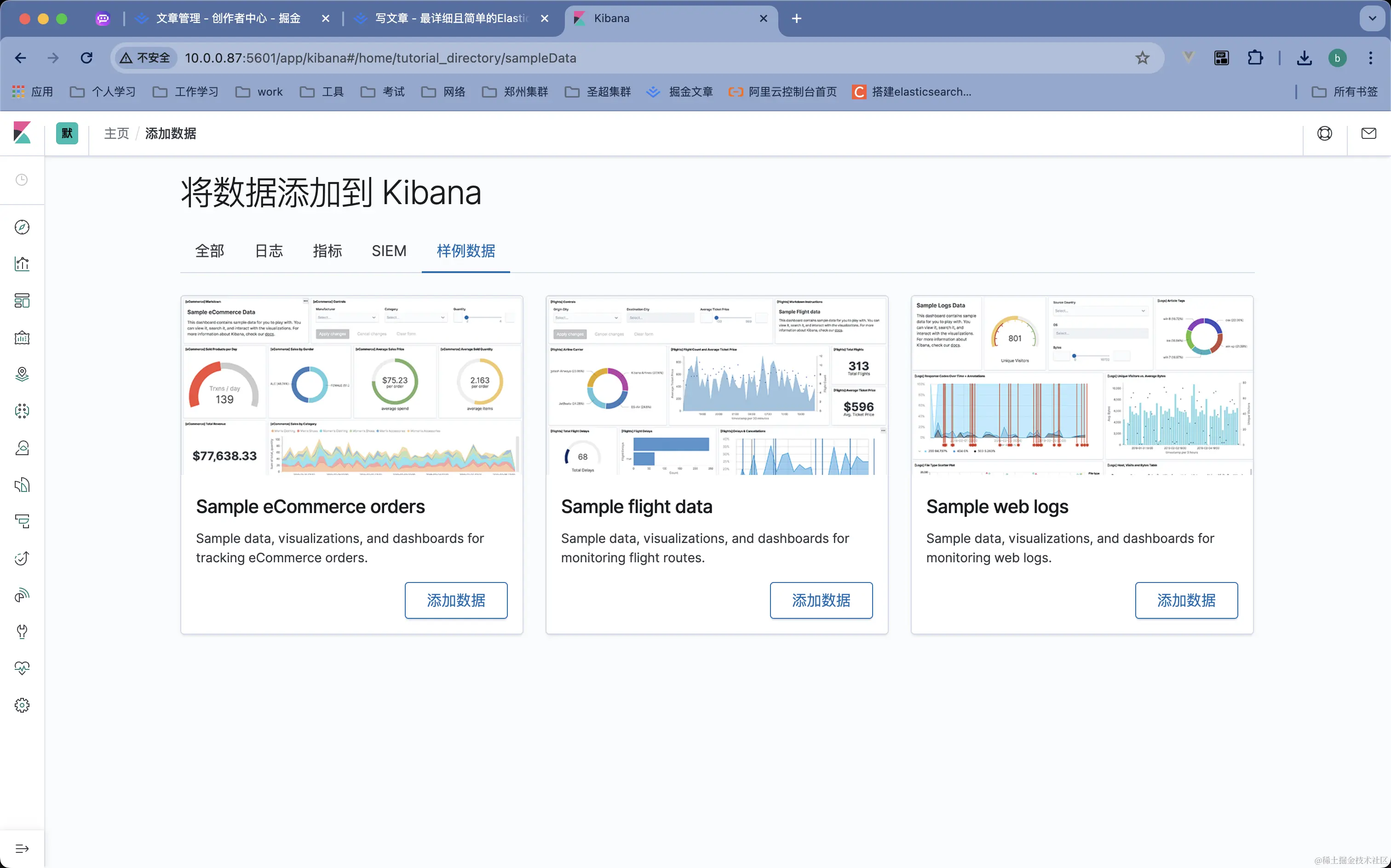Click the web logs dashboard thumbnail

(1083, 385)
